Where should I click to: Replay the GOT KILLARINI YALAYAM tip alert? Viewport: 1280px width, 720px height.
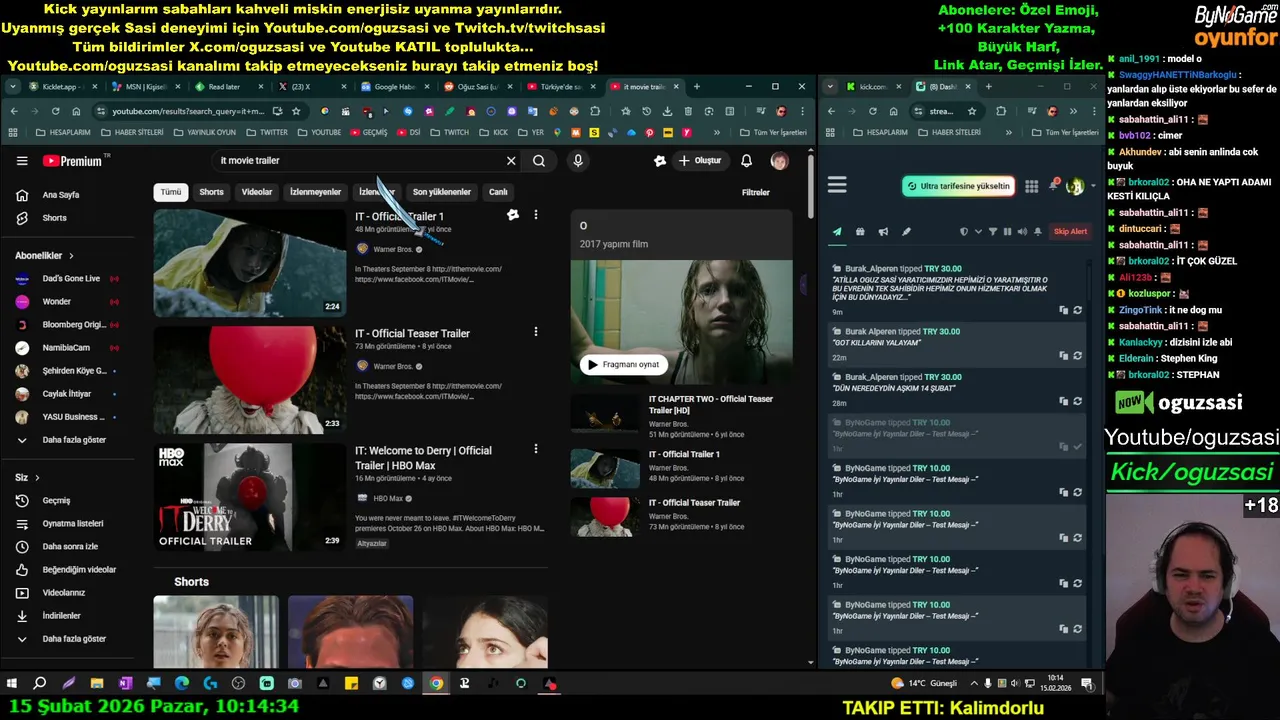[x=1077, y=356]
